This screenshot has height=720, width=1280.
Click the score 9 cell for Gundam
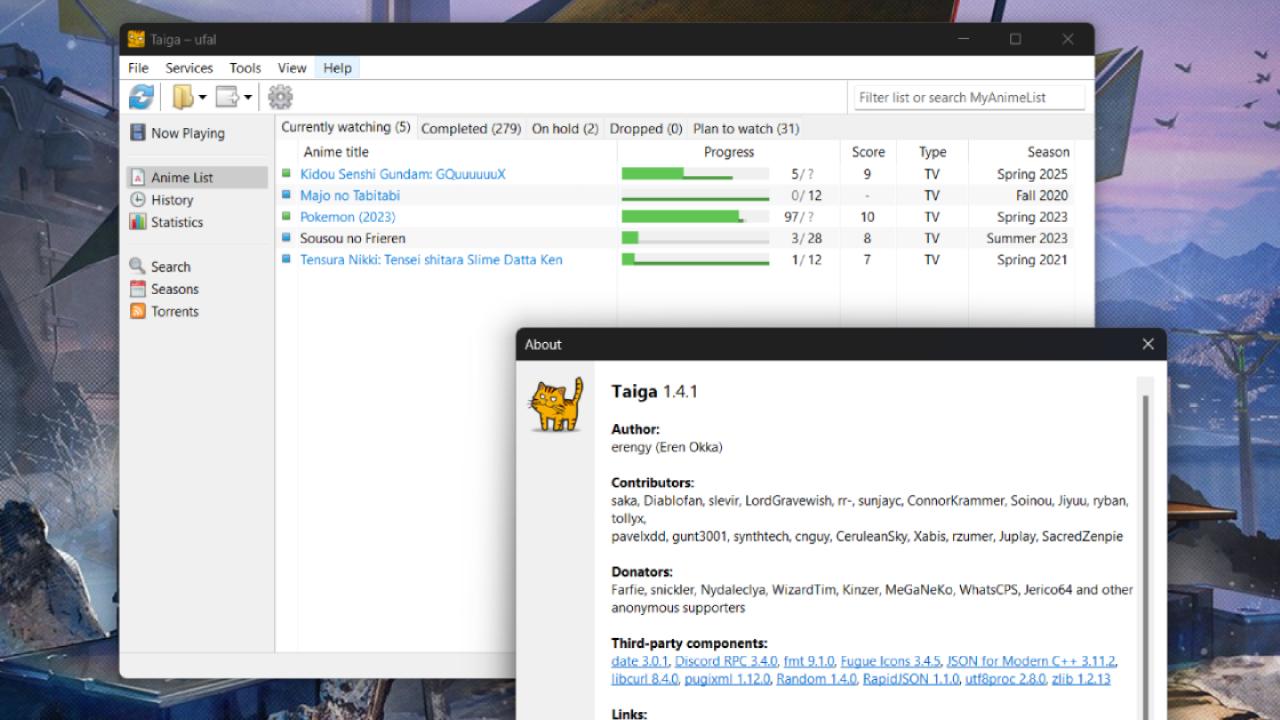coord(867,174)
